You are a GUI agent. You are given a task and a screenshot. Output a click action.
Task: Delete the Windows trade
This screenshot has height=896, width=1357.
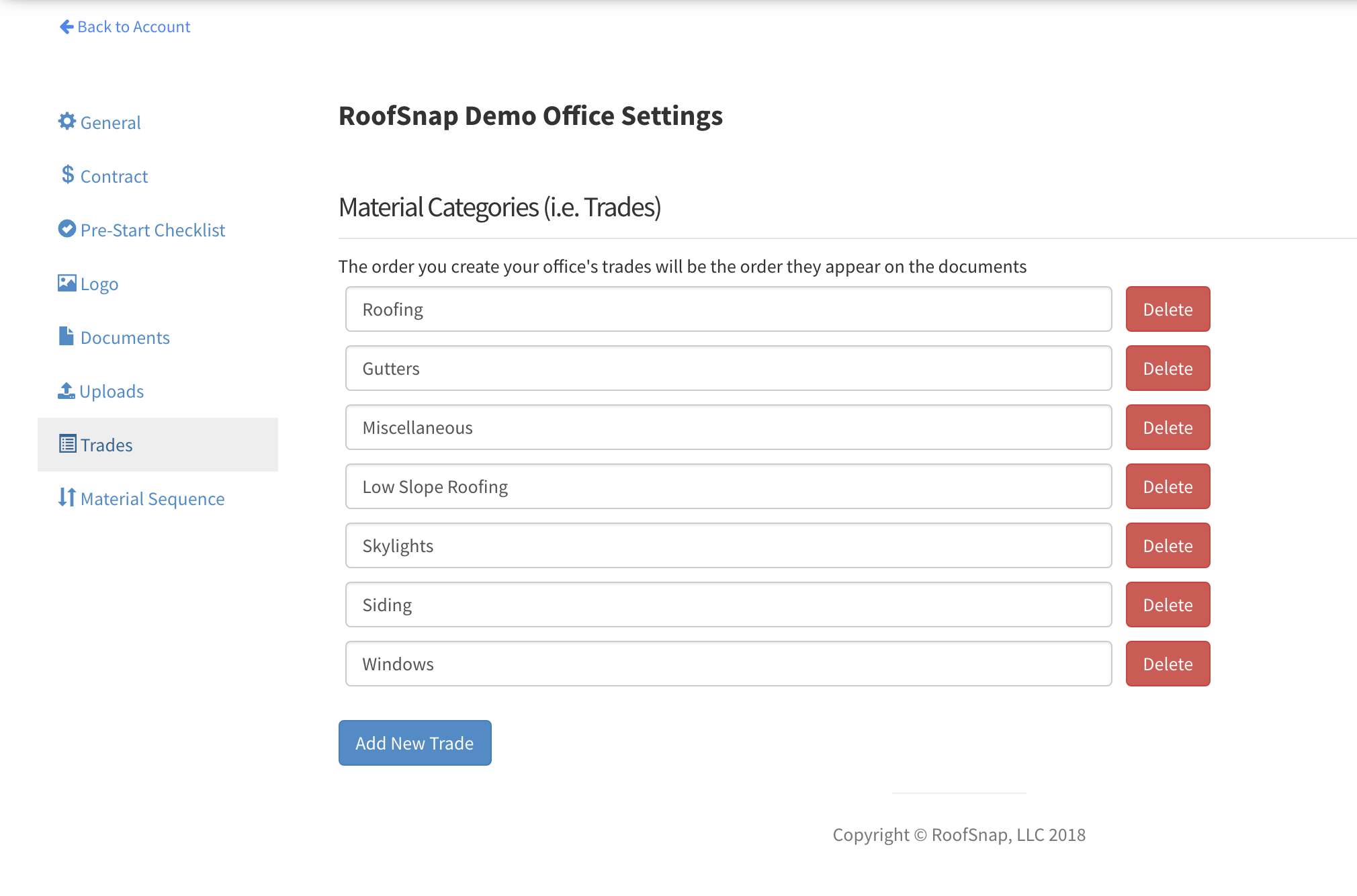(x=1168, y=664)
